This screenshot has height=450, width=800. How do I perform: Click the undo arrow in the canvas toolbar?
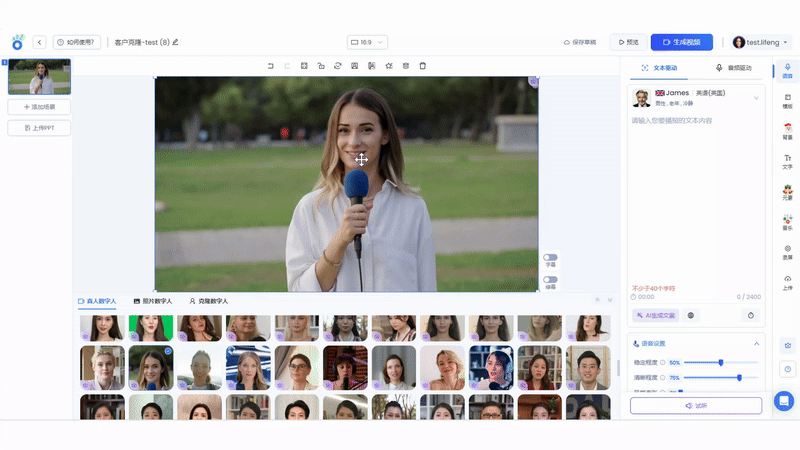click(x=270, y=66)
